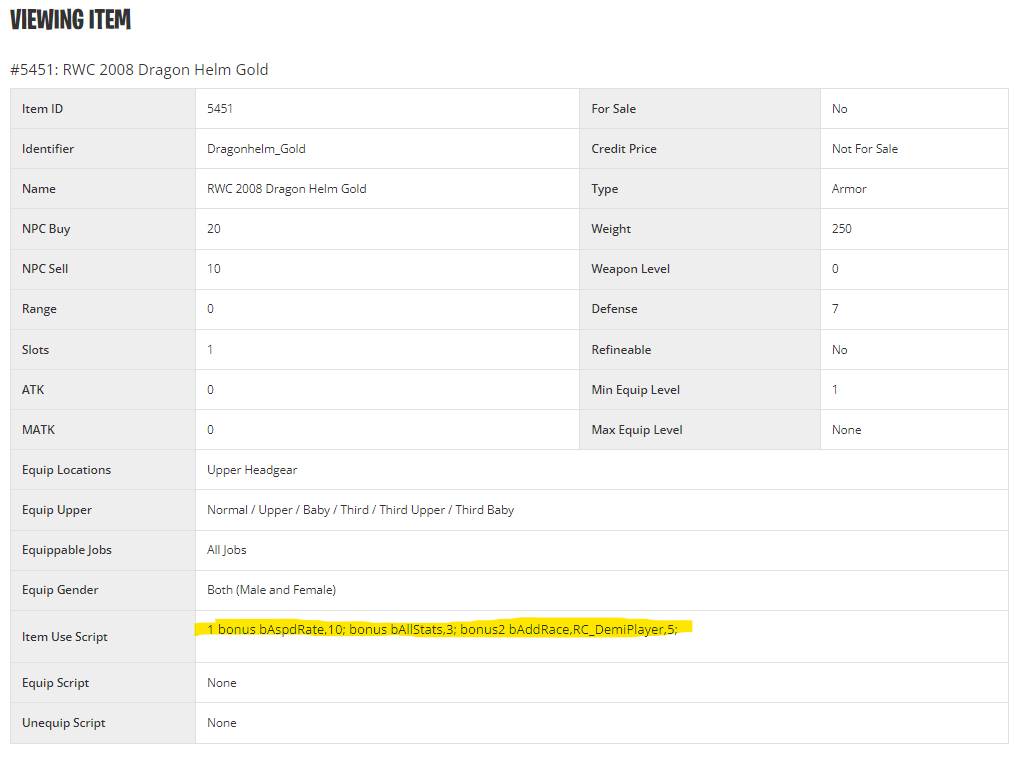The image size is (1022, 760).
Task: Click the NPC Sell value 10
Action: 214,269
